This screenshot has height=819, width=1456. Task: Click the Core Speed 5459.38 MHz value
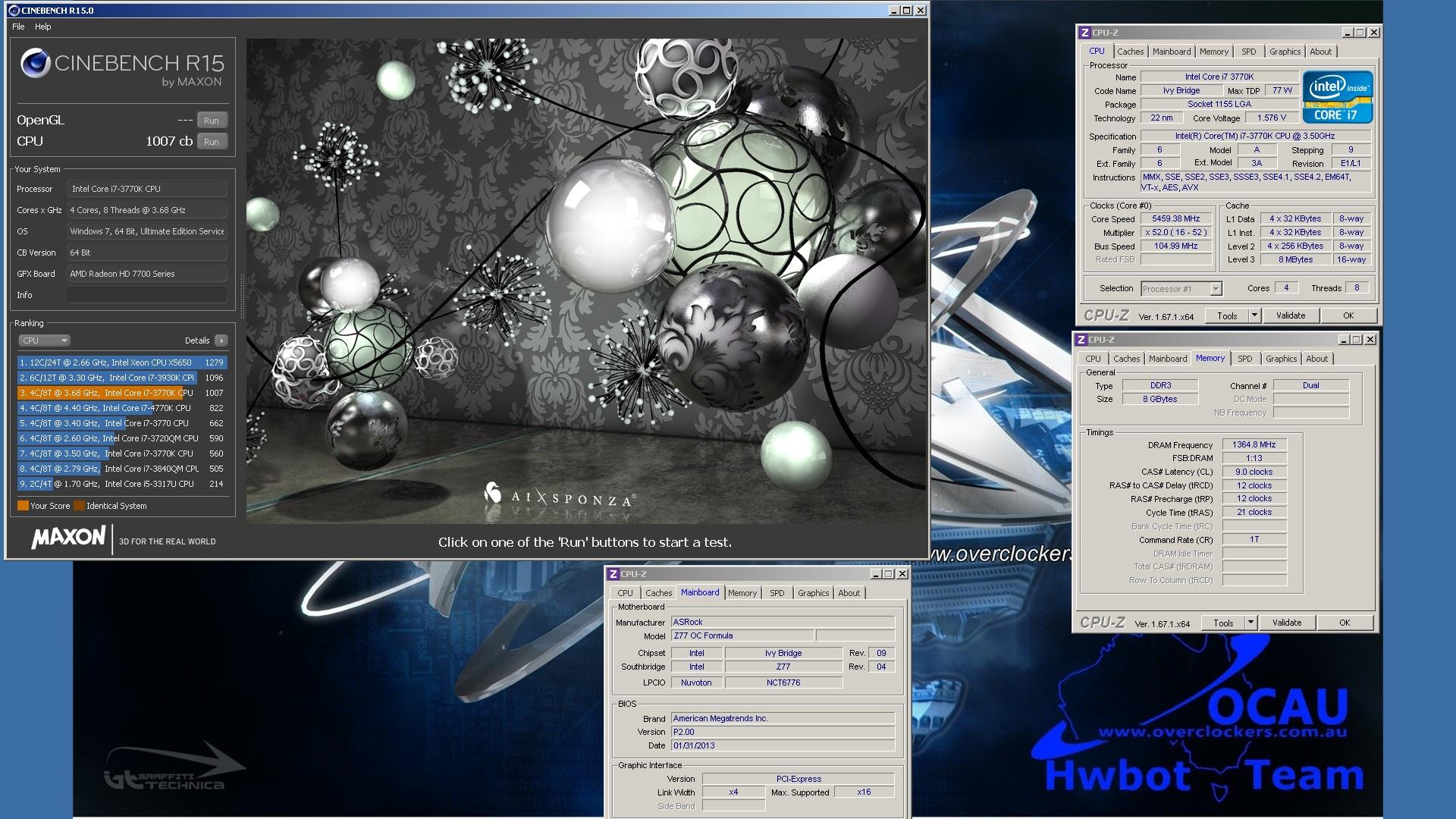[1176, 219]
